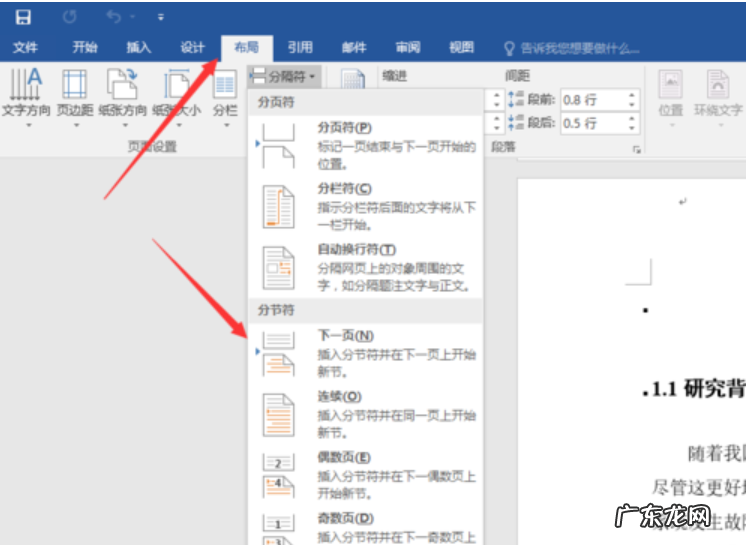Viewport: 749px width, 545px height.
Task: Choose 奇数页(D) odd page section break
Action: coord(365,526)
